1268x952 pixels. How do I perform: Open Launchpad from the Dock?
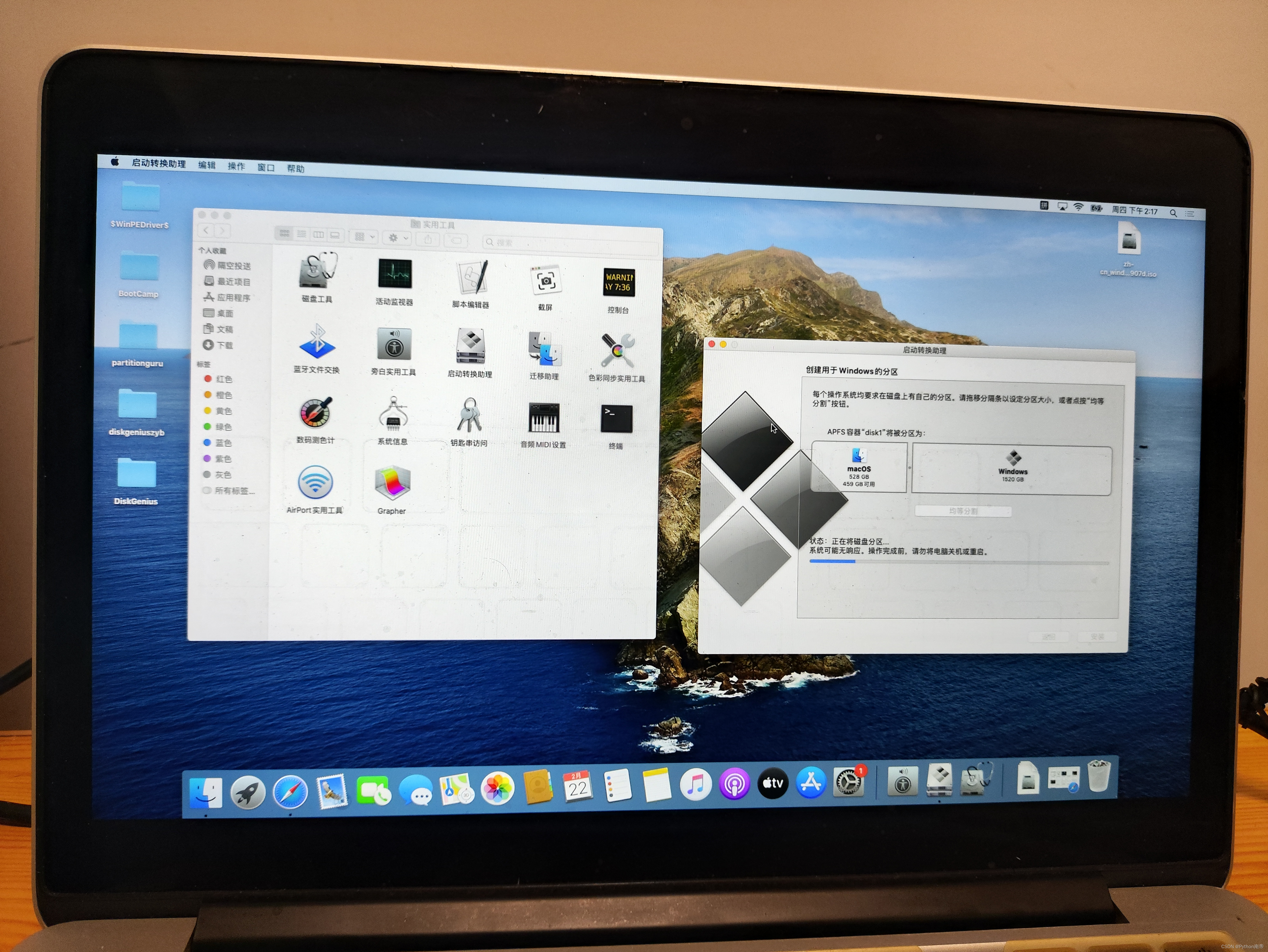248,792
